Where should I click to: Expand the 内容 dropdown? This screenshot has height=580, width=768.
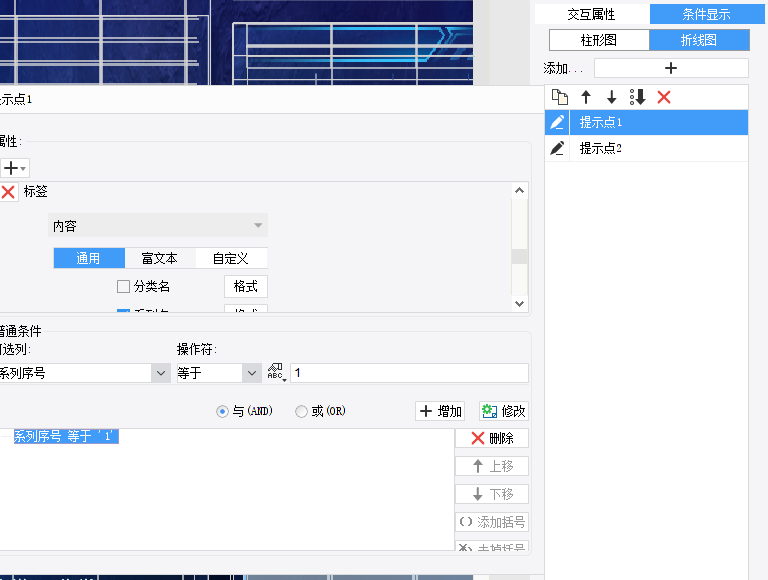coord(158,225)
